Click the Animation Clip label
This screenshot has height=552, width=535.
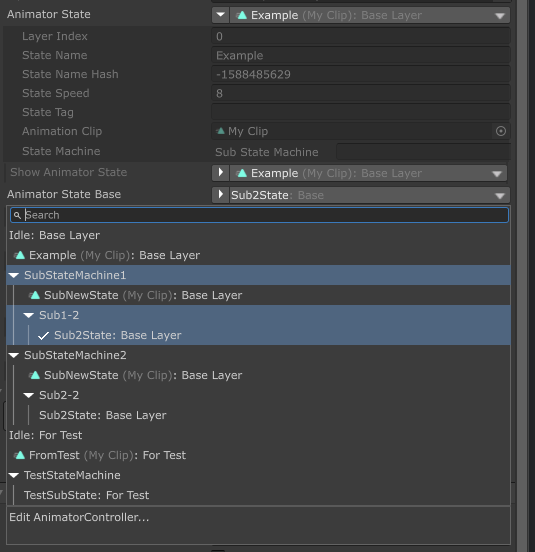coord(62,131)
